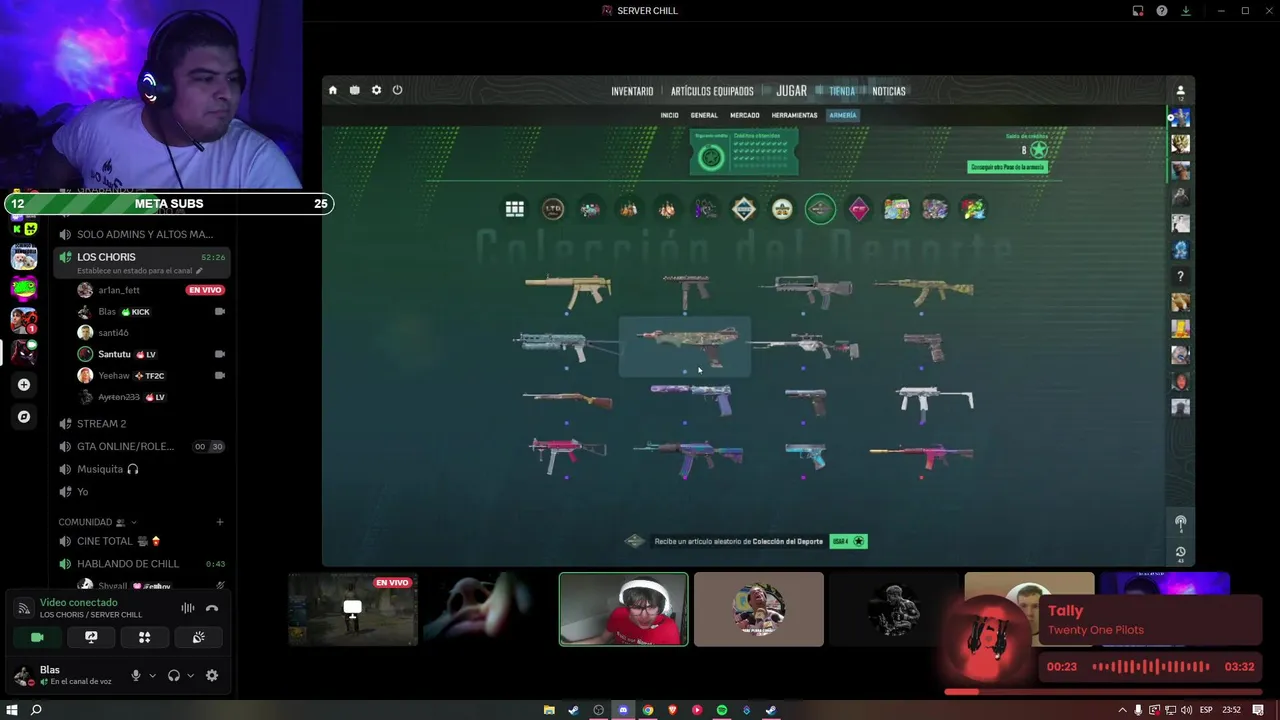Add a server with the plus icon
Screen dimensions: 1280x720
pyautogui.click(x=24, y=384)
